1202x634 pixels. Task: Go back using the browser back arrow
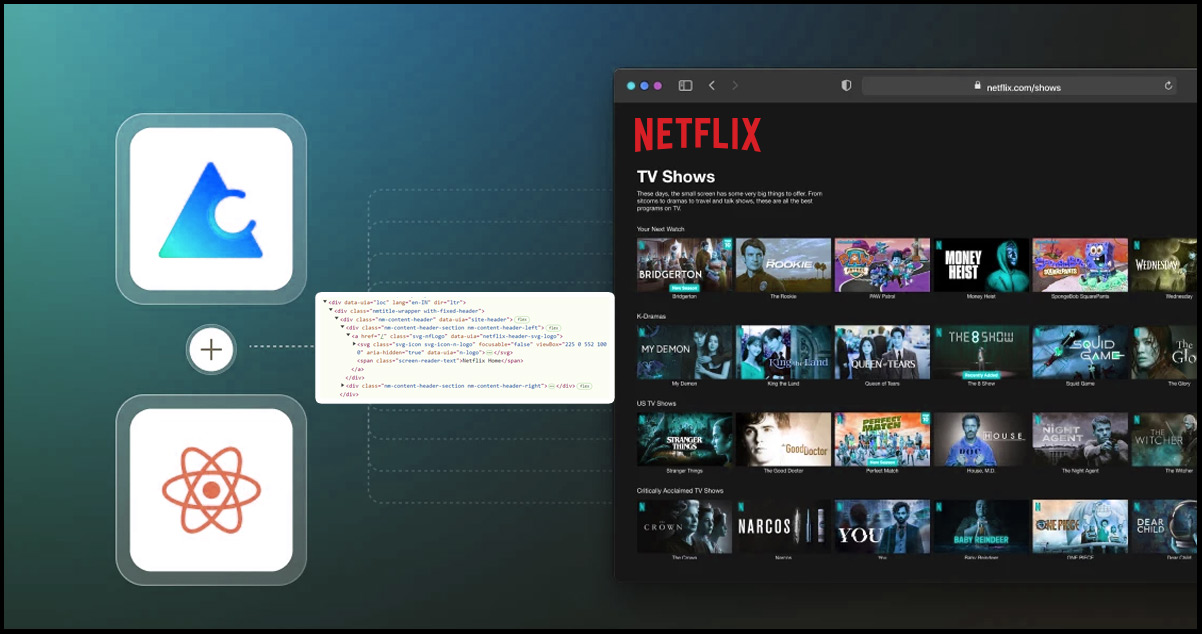(712, 86)
